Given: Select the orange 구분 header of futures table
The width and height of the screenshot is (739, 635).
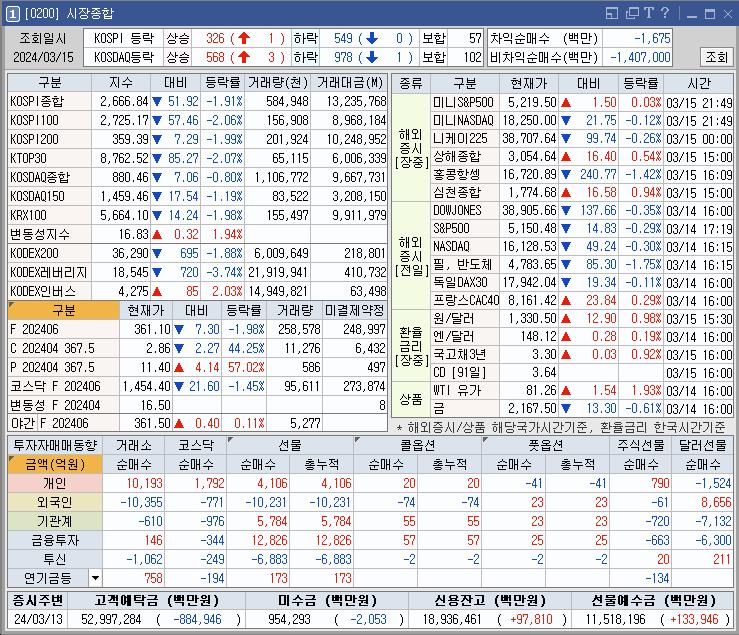Looking at the screenshot, I should coord(63,310).
